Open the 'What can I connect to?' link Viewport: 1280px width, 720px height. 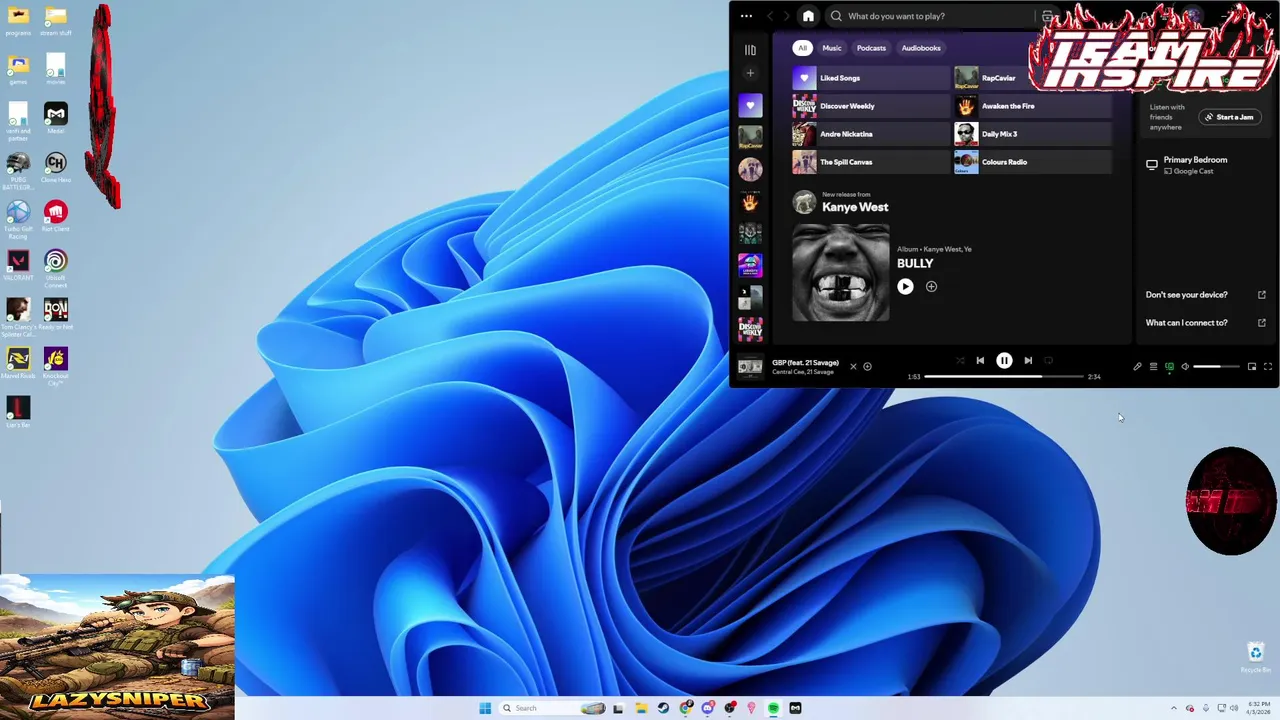(1206, 323)
